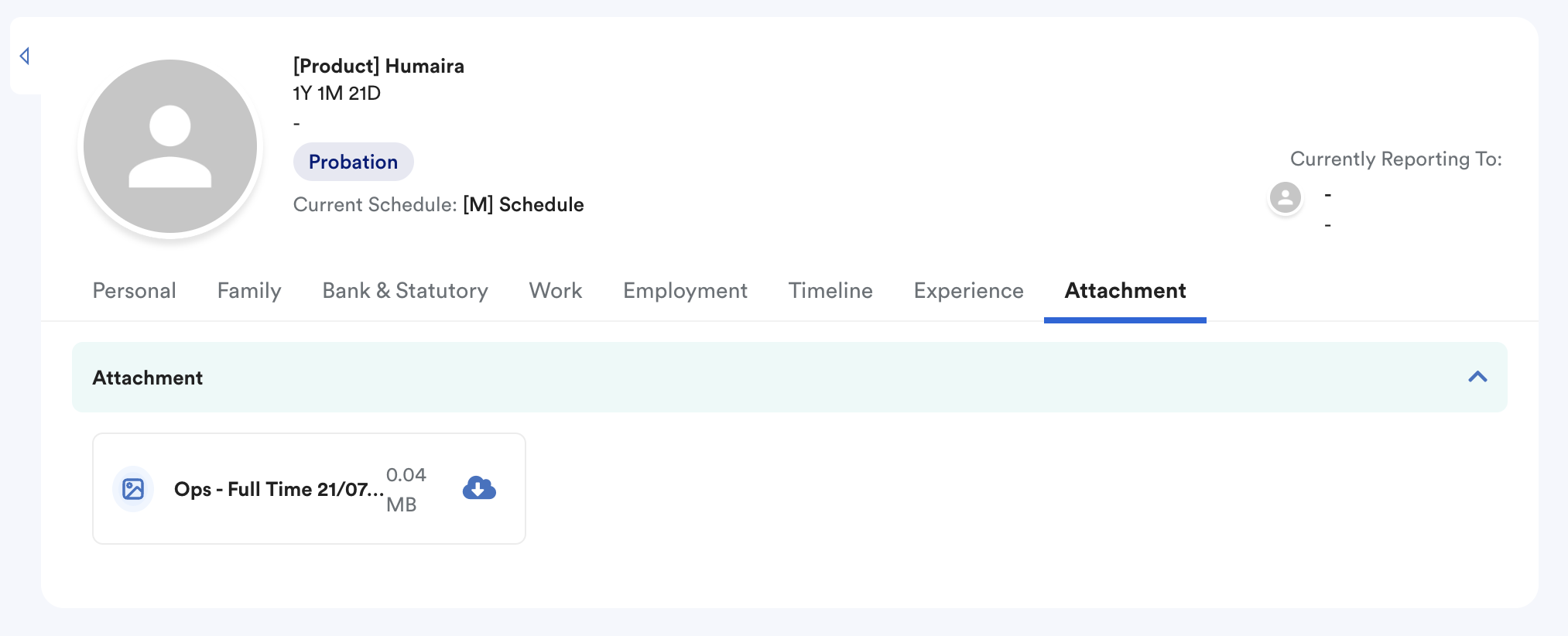The width and height of the screenshot is (1568, 636).
Task: Open the Experience tab
Action: pos(969,291)
